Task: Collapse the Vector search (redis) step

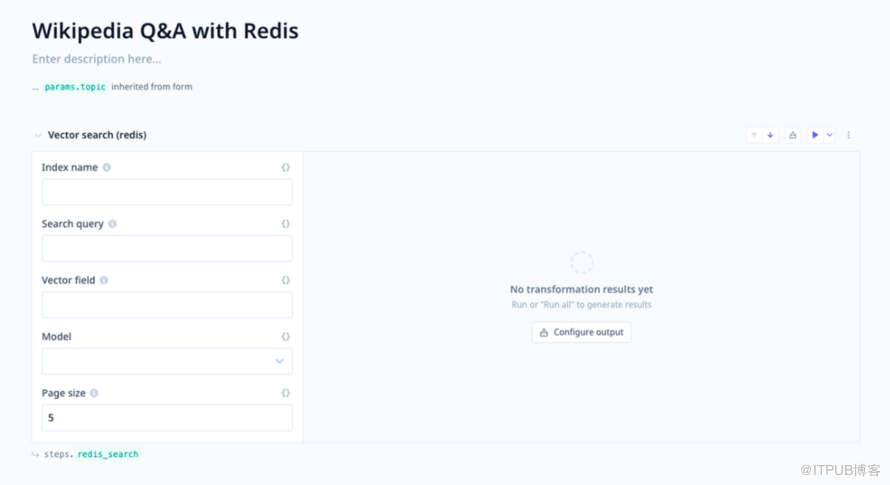Action: click(x=38, y=135)
